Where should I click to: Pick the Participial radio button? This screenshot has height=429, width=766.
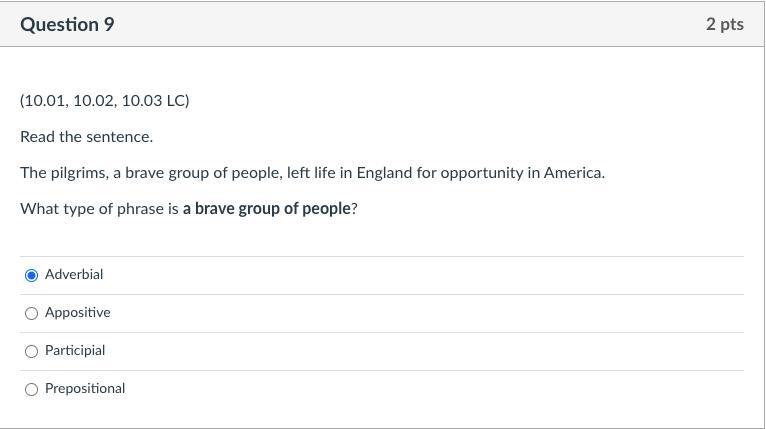(x=31, y=351)
